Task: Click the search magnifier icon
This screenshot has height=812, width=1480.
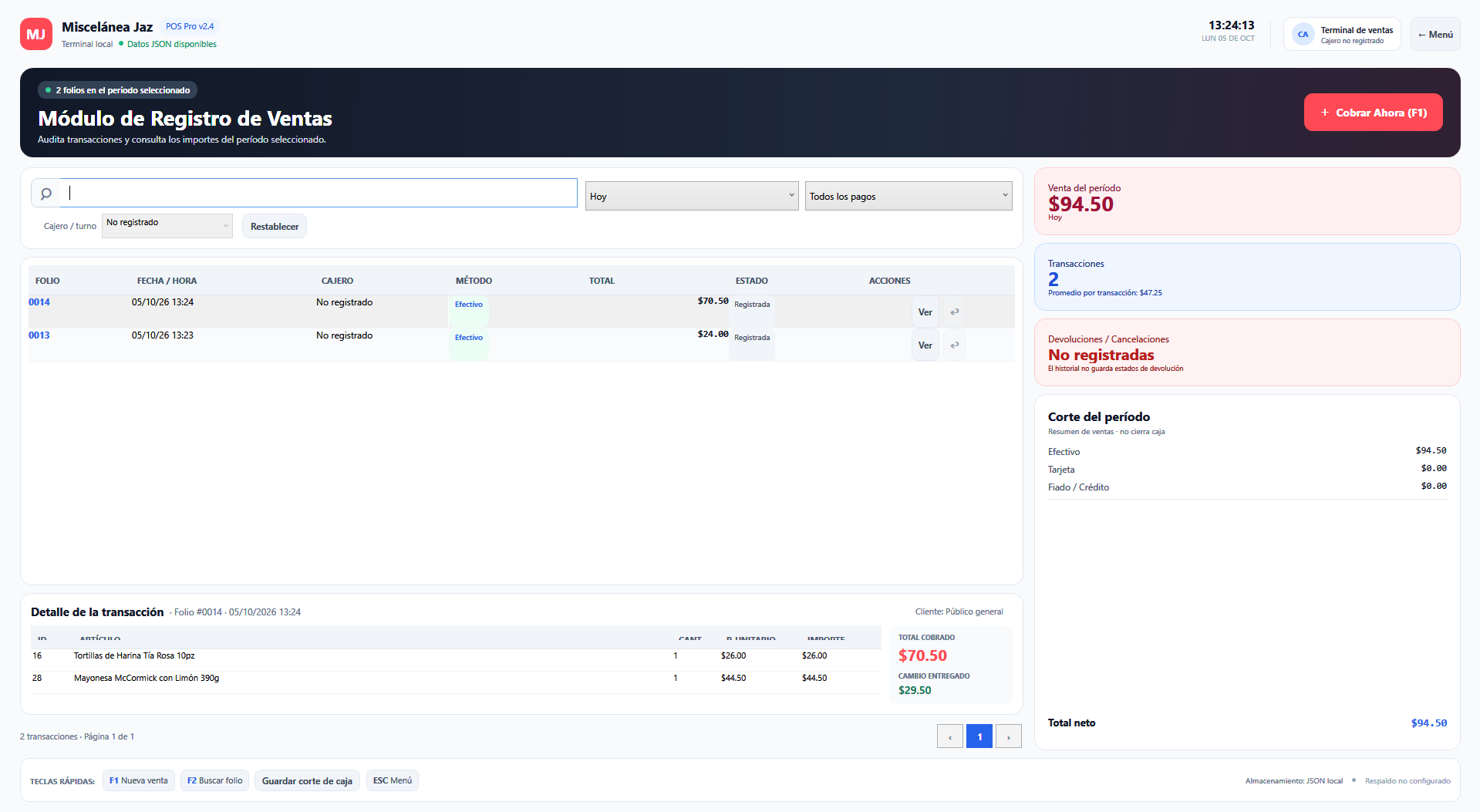Action: tap(46, 194)
